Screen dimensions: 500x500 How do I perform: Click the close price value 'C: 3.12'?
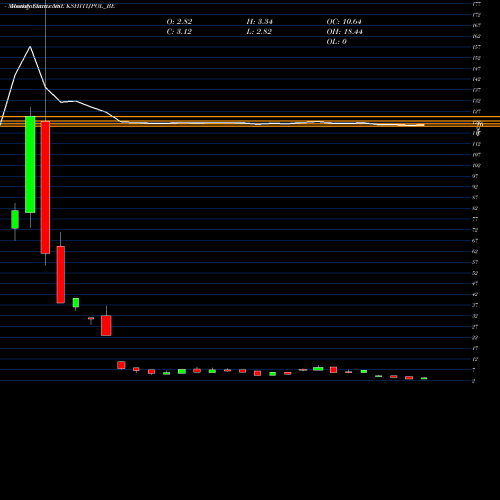[179, 31]
